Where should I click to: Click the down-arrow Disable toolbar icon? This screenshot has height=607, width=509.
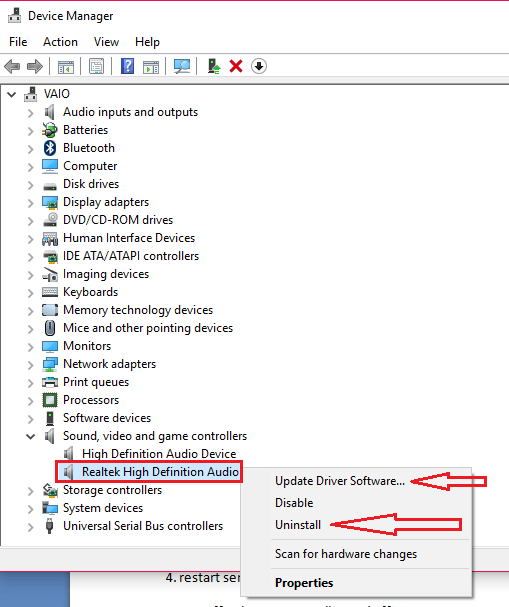point(259,66)
